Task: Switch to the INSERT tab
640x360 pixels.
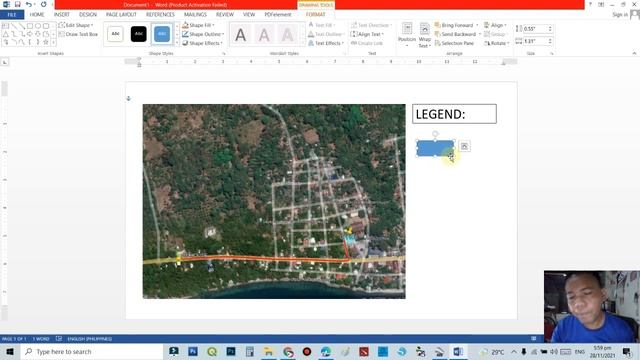Action: click(62, 15)
